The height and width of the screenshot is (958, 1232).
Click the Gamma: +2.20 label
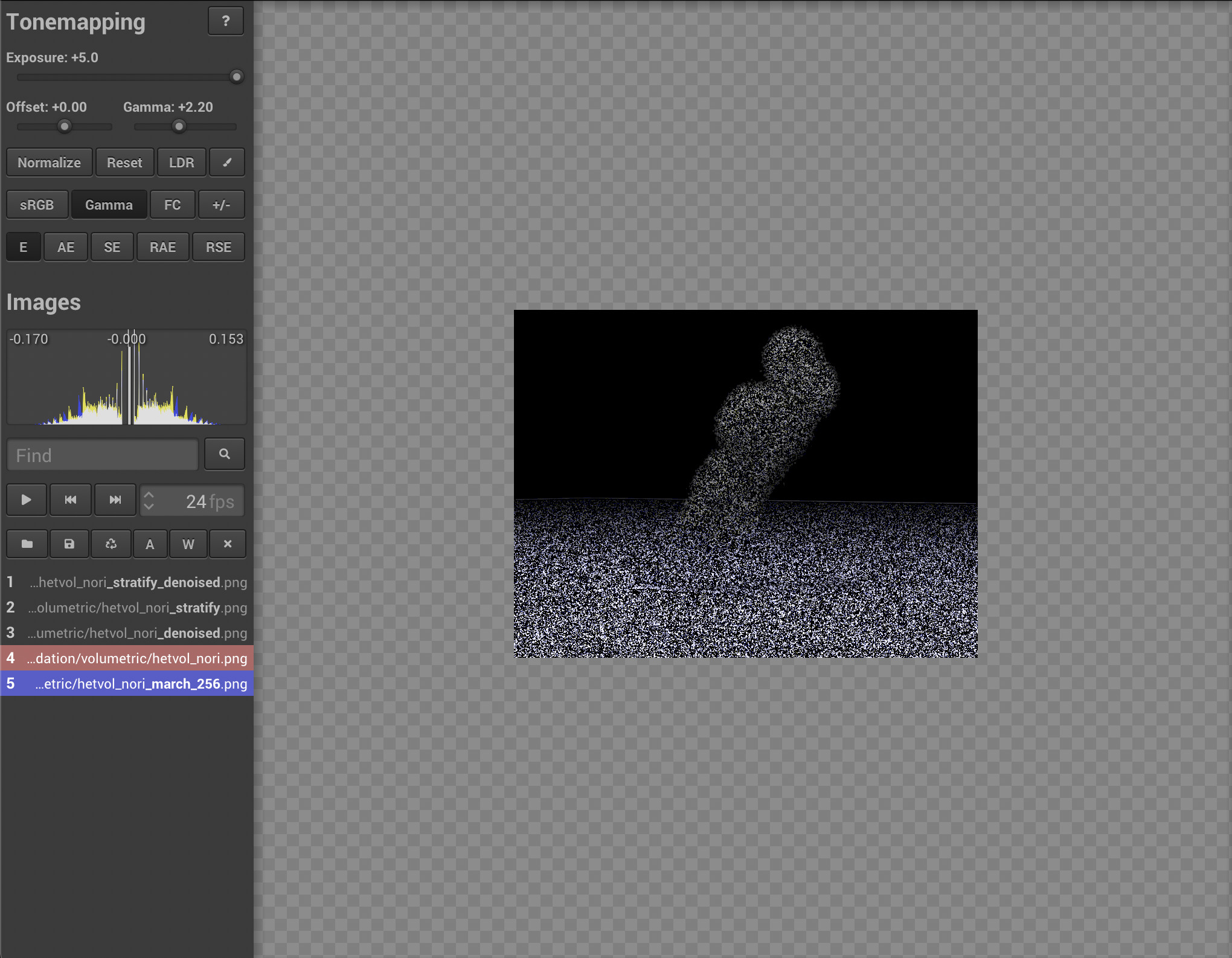point(168,107)
